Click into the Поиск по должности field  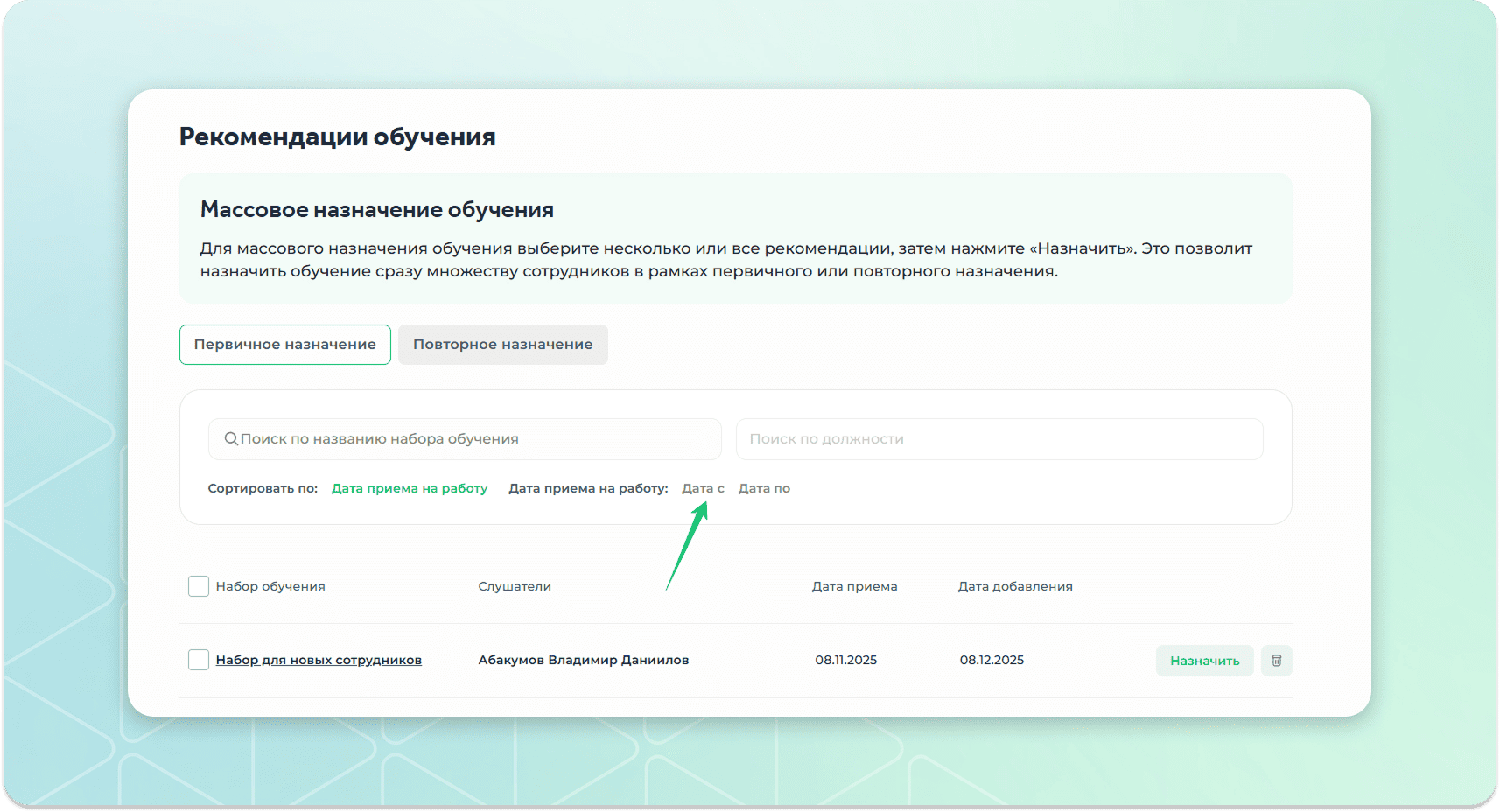(999, 439)
